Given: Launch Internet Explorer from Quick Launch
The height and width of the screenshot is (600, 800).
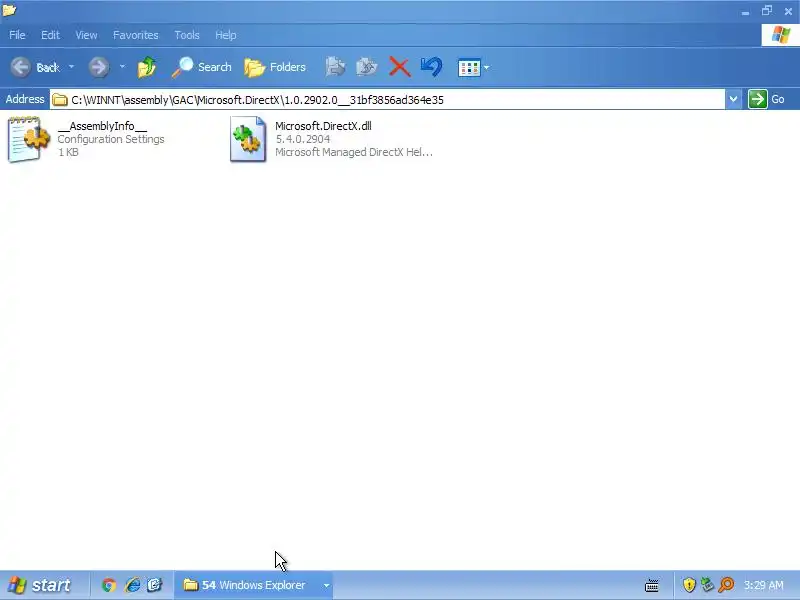Looking at the screenshot, I should [132, 585].
